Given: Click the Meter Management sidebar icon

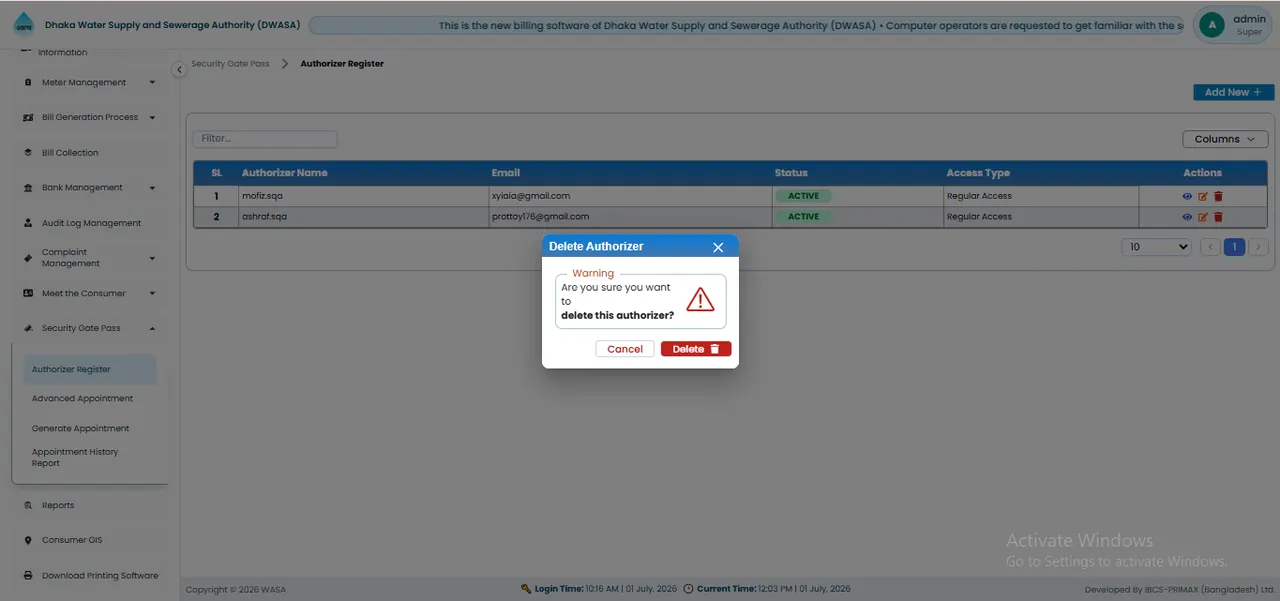Looking at the screenshot, I should (x=28, y=83).
